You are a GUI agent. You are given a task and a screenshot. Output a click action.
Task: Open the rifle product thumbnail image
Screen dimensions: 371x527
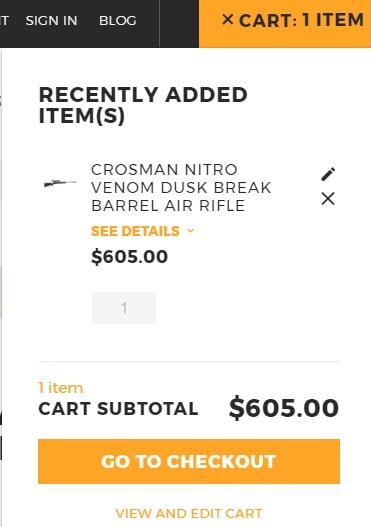(60, 183)
